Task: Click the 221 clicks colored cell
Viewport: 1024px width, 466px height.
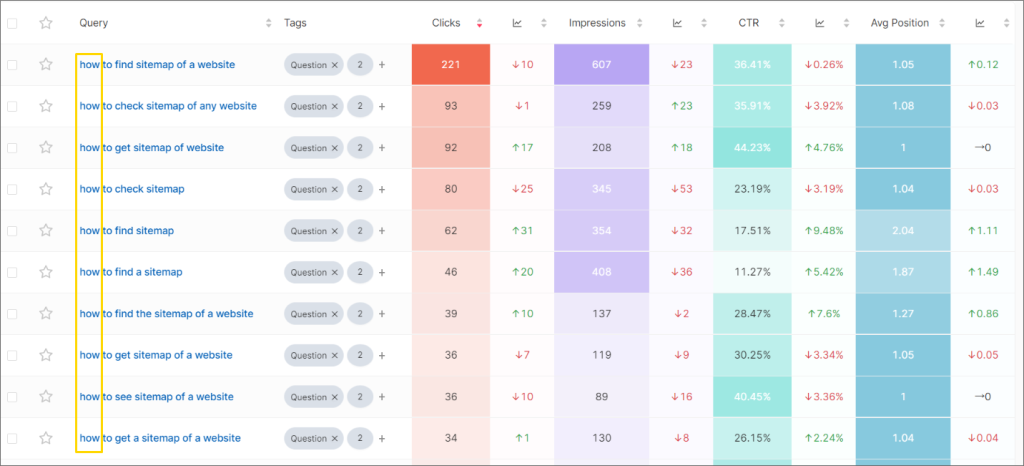Action: click(x=450, y=65)
